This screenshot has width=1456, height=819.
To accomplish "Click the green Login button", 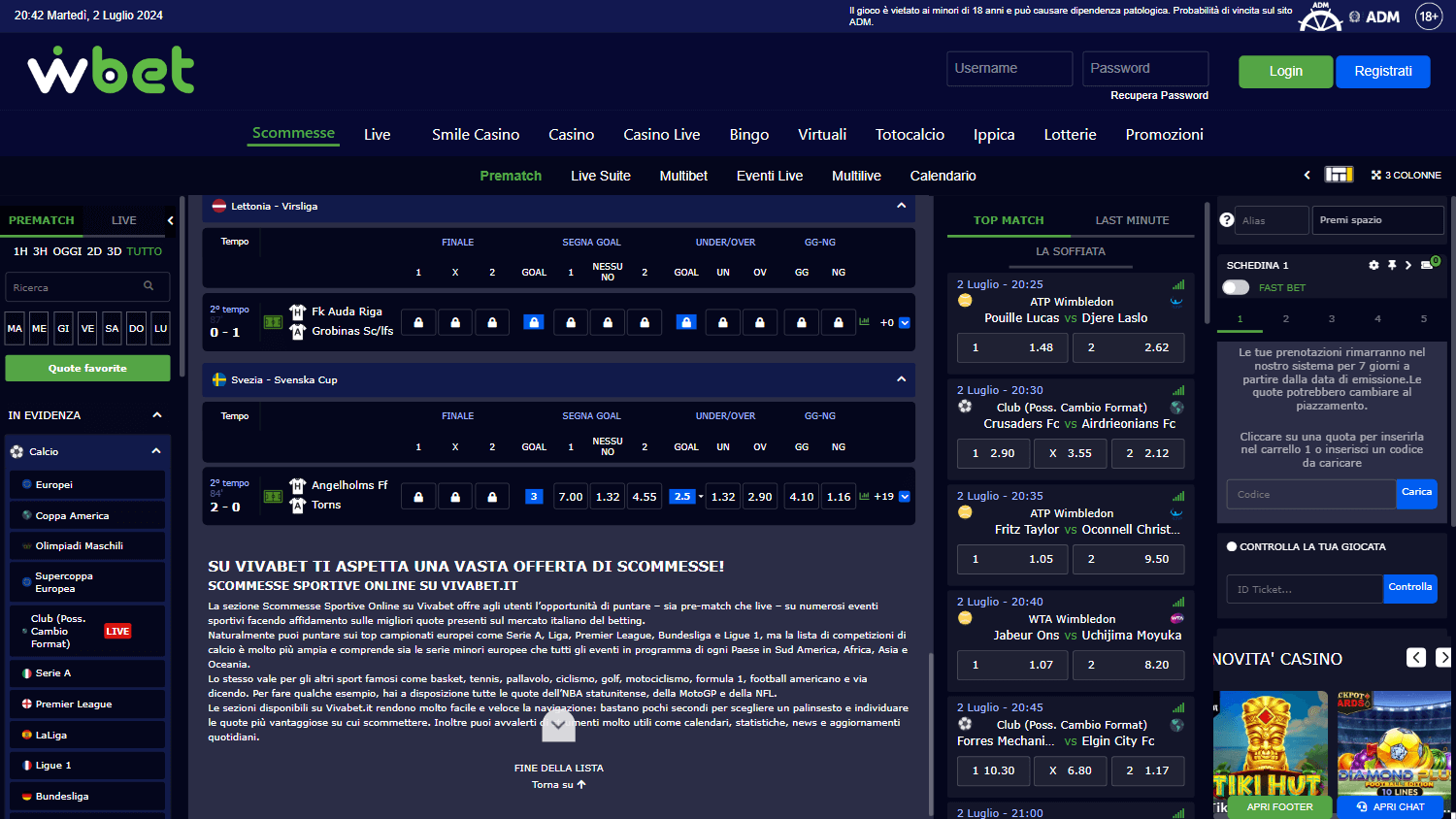I will click(1285, 72).
